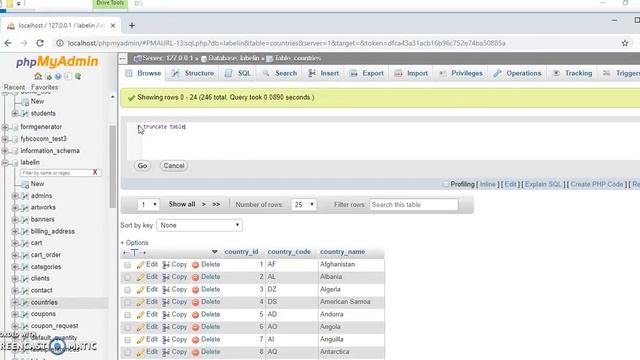Click Copy icon for Andorra row
Image resolution: width=640 pixels, height=360 pixels.
[166, 315]
